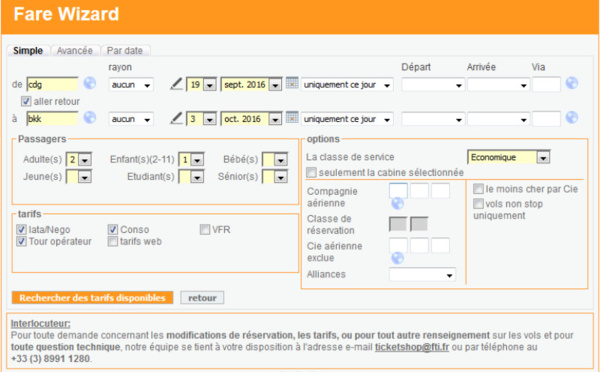
Task: Enable 'vols non stop uniquement' checkbox
Action: pos(478,204)
